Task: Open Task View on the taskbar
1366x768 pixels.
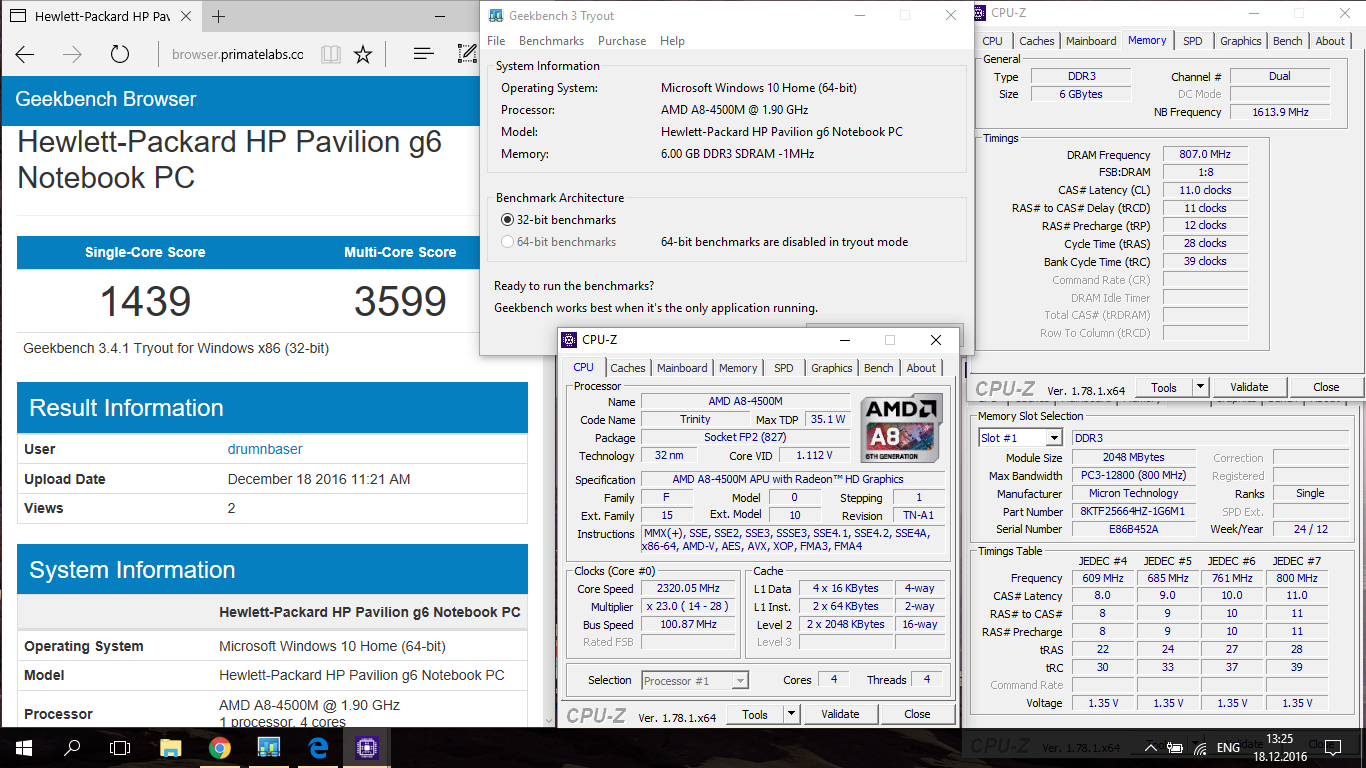Action: 120,747
